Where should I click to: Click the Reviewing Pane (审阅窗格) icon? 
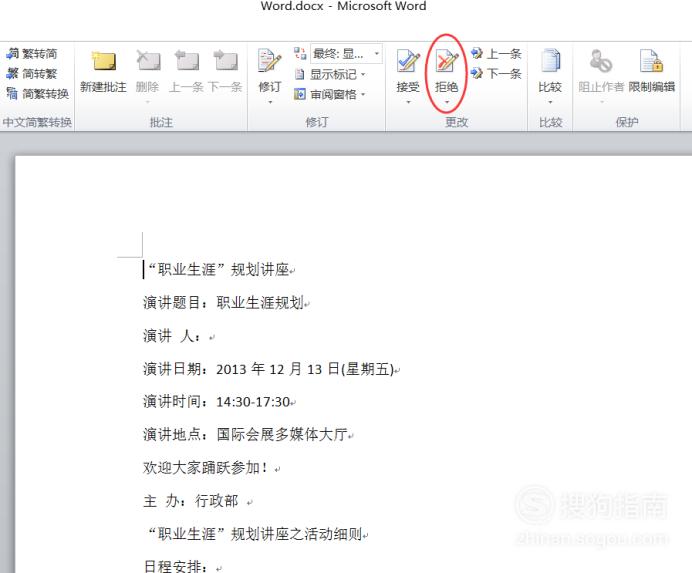(x=300, y=94)
